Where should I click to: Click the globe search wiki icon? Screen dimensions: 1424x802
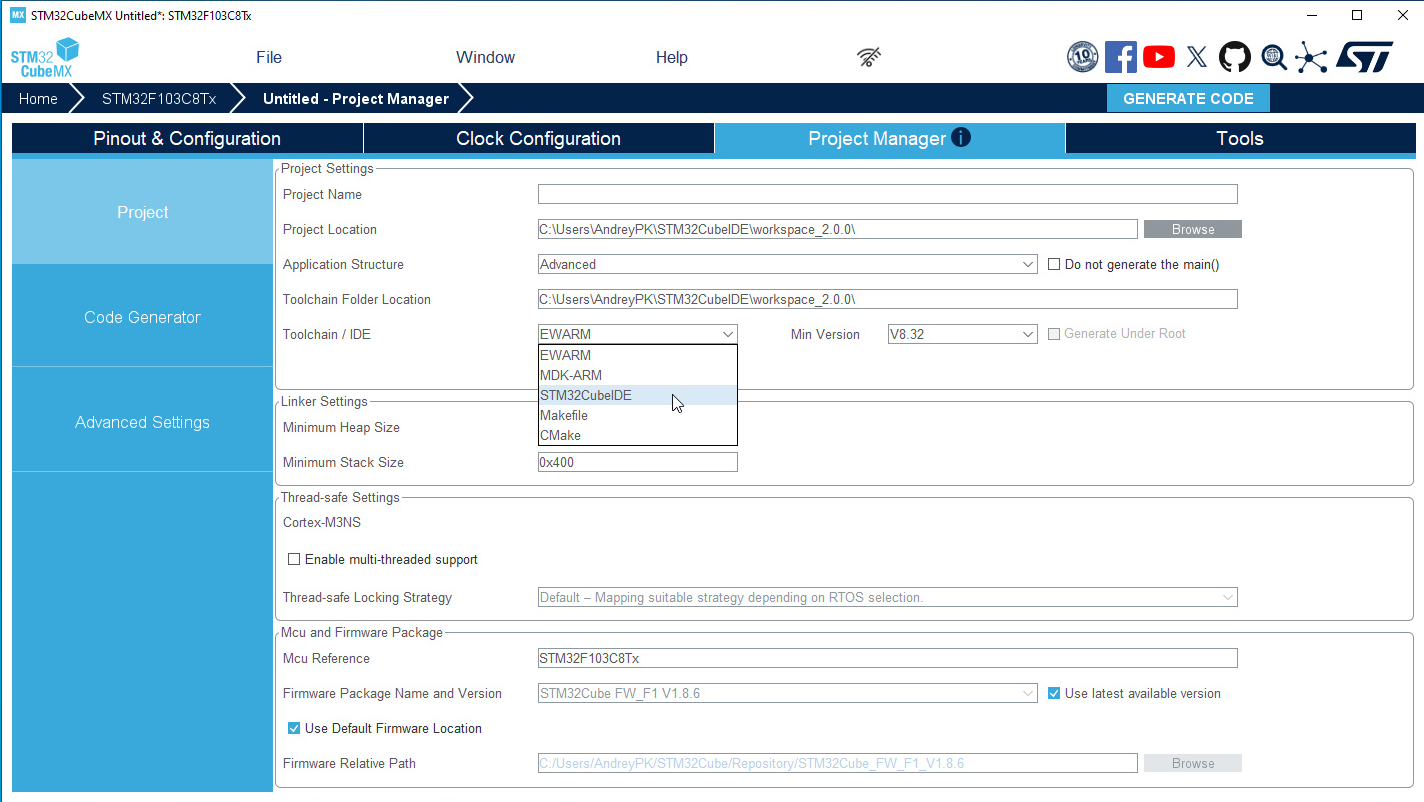click(1273, 57)
